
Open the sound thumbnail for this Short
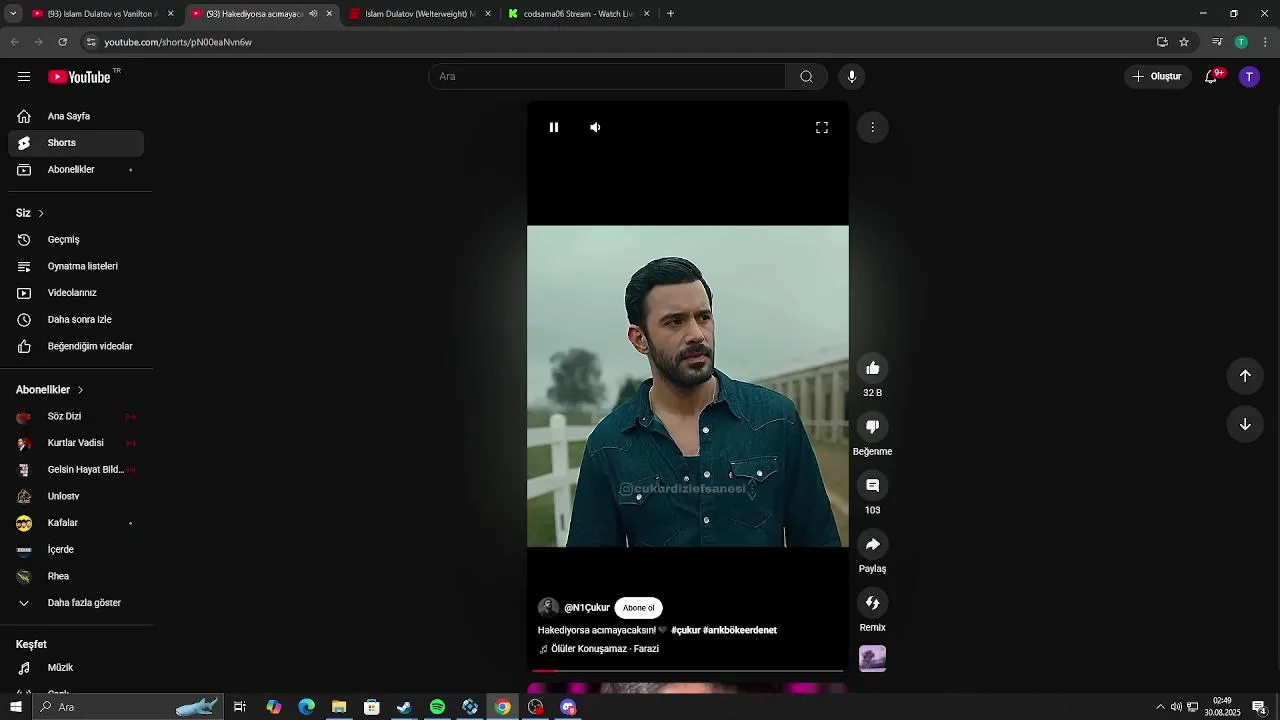pos(873,658)
